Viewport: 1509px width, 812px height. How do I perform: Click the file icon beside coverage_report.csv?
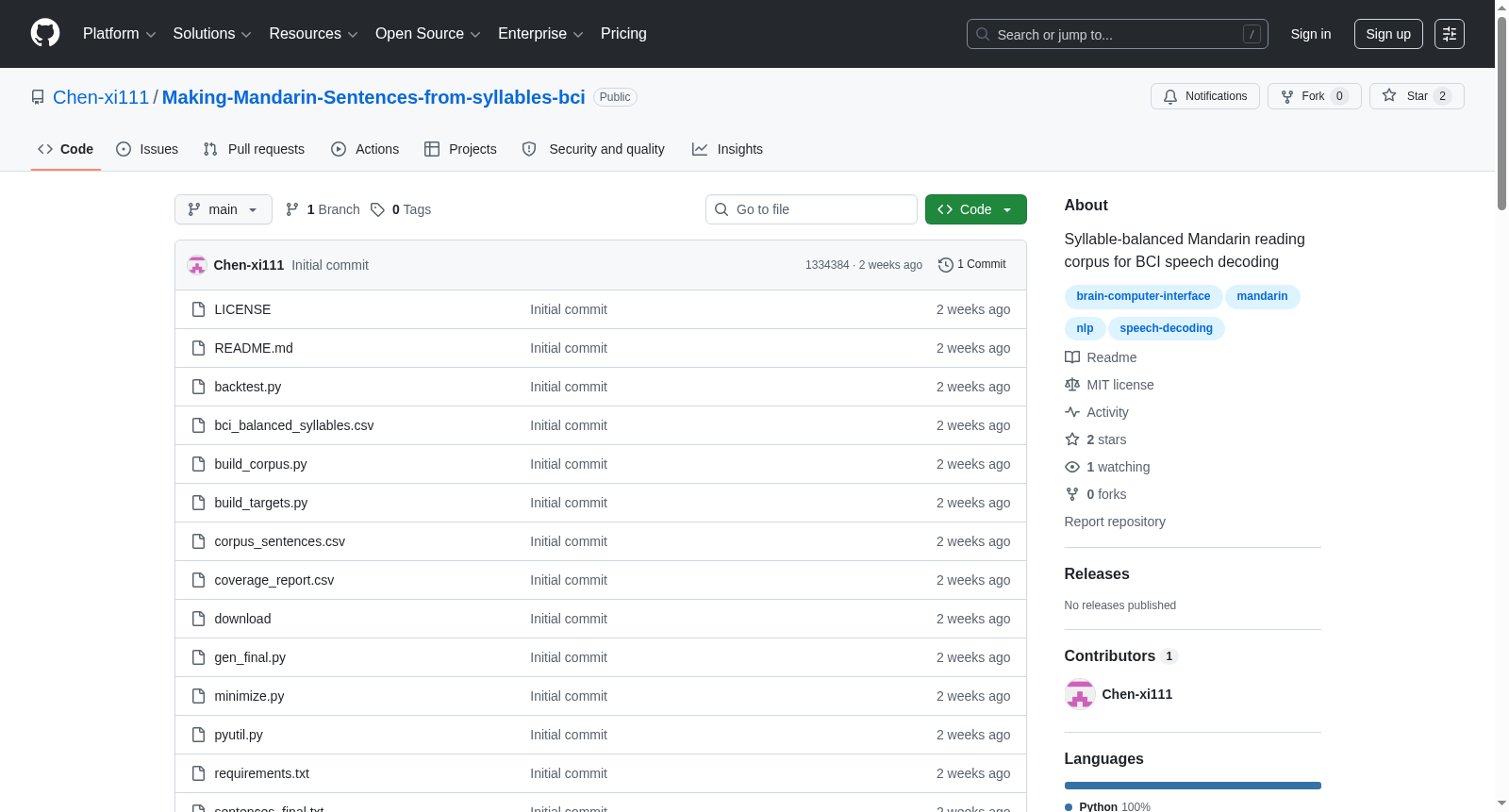click(198, 580)
